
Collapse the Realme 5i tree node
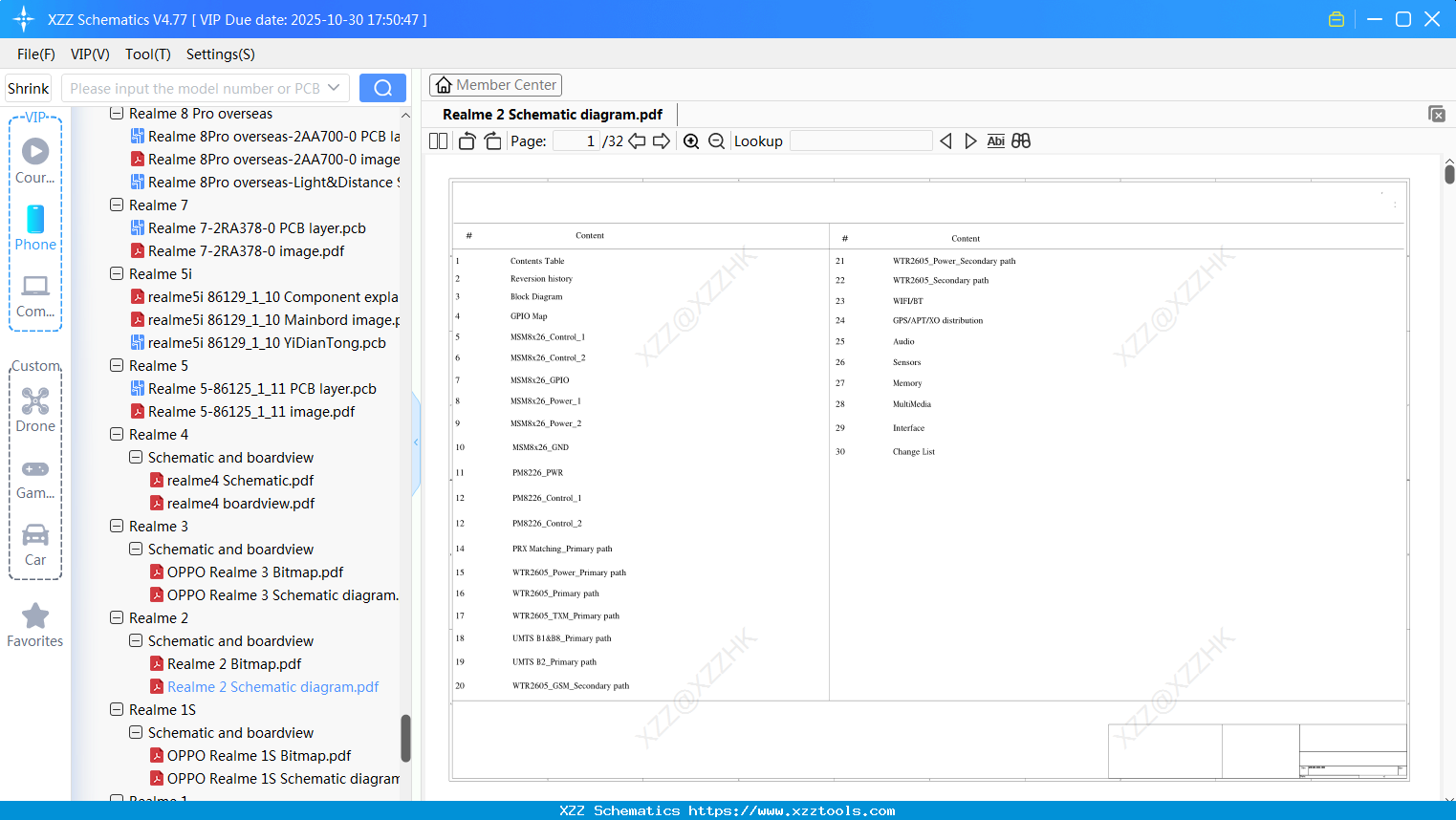tap(117, 274)
